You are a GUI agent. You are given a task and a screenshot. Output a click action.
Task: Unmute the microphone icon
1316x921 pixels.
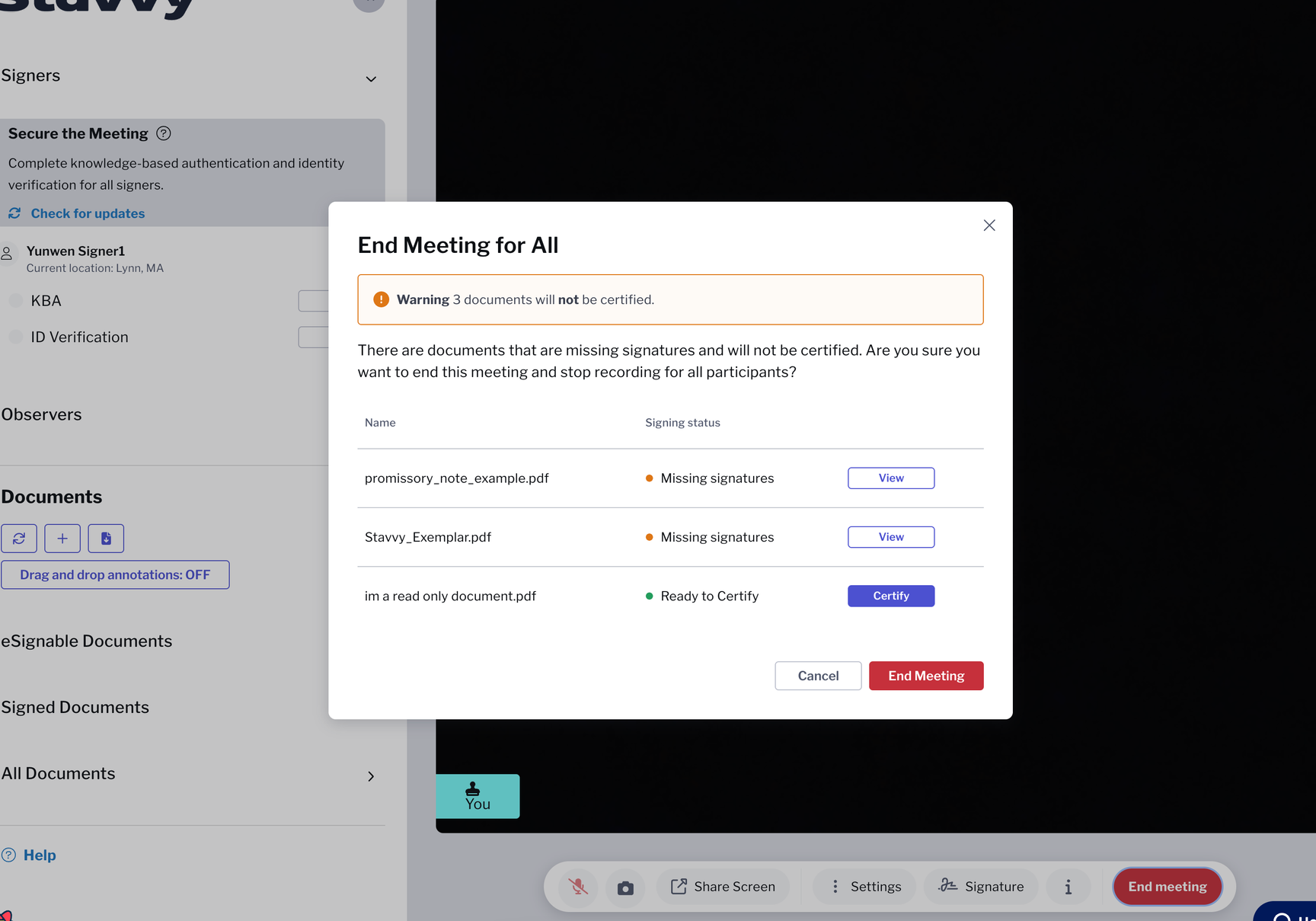tap(578, 887)
